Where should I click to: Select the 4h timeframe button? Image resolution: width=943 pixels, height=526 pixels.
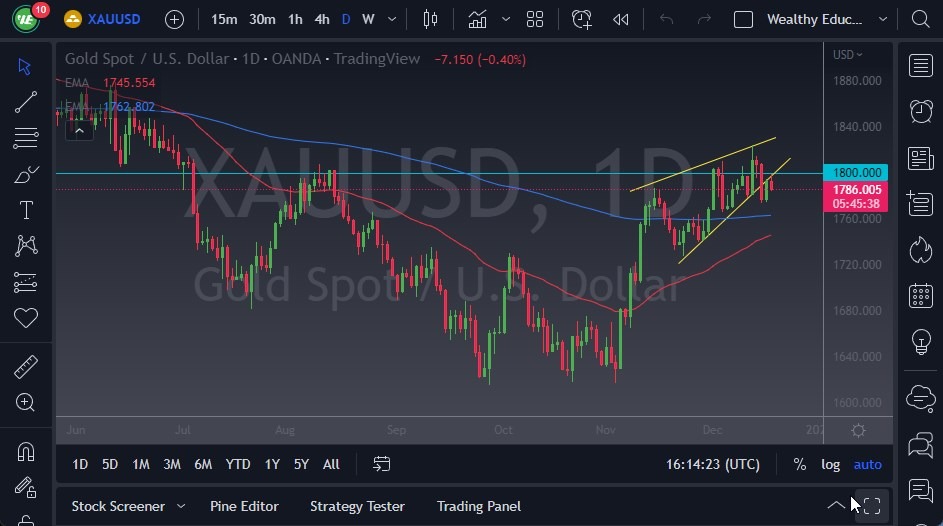(322, 19)
